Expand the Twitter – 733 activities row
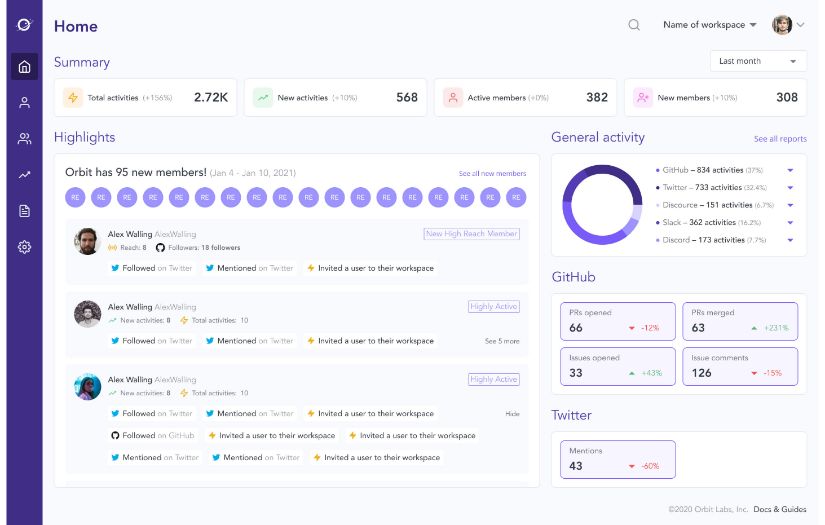This screenshot has width=825, height=525. (790, 187)
